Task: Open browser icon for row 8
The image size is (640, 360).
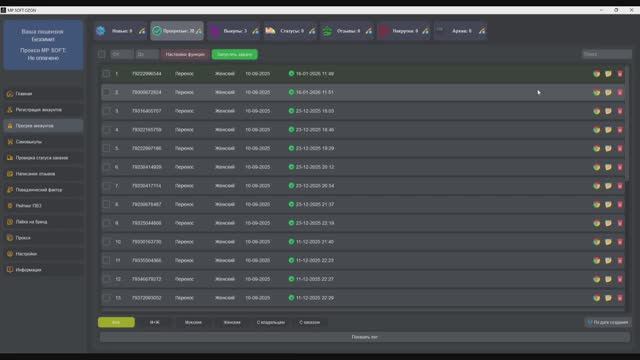Action: pyautogui.click(x=597, y=204)
